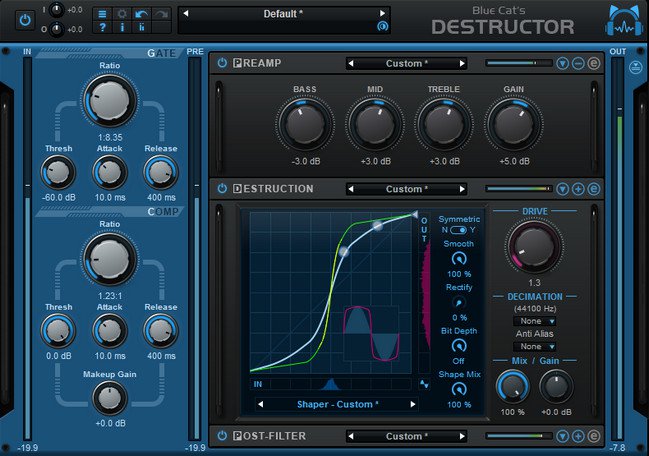Select next Destruction preset arrow
Viewport: 649px width, 456px height.
[x=462, y=189]
